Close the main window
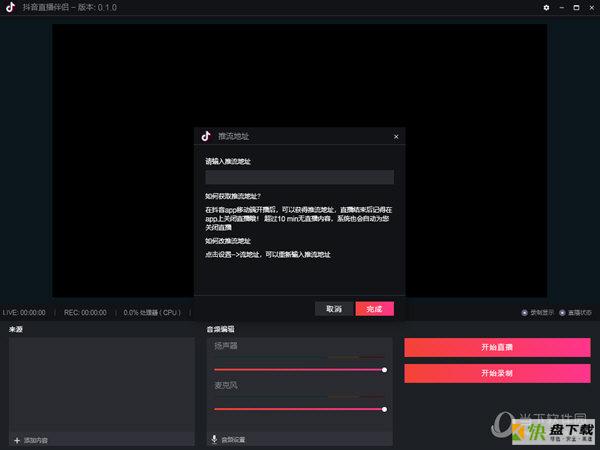The image size is (600, 450). pos(592,8)
